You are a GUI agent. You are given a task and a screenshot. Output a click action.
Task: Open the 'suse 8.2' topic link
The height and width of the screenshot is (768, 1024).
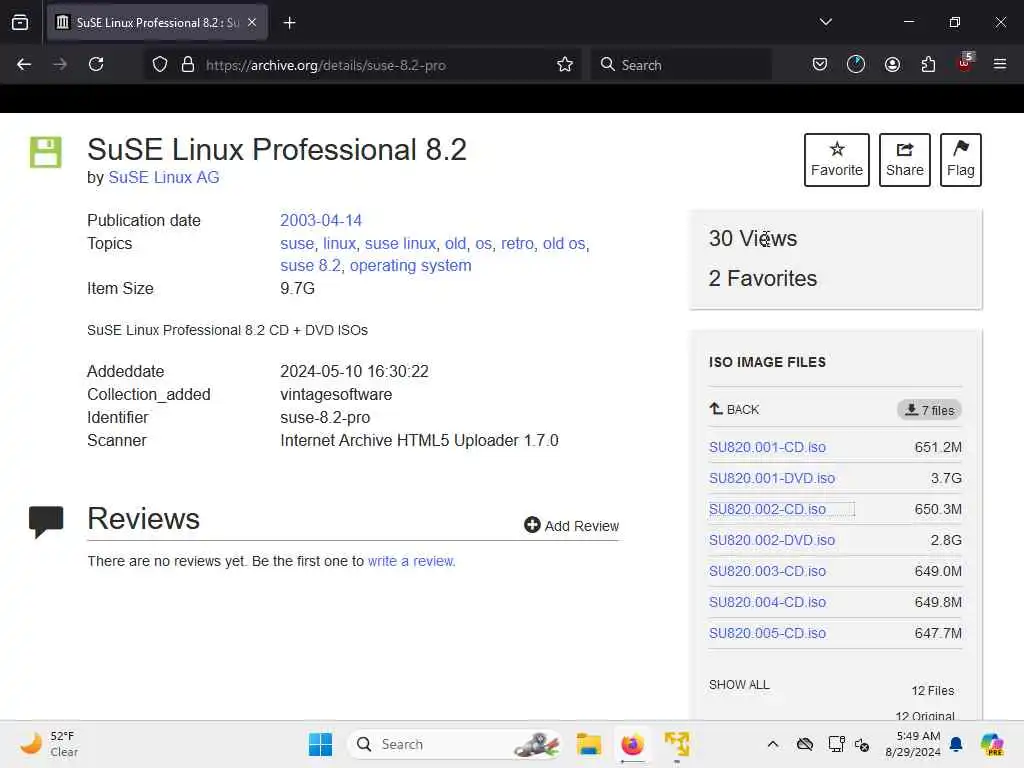click(310, 266)
